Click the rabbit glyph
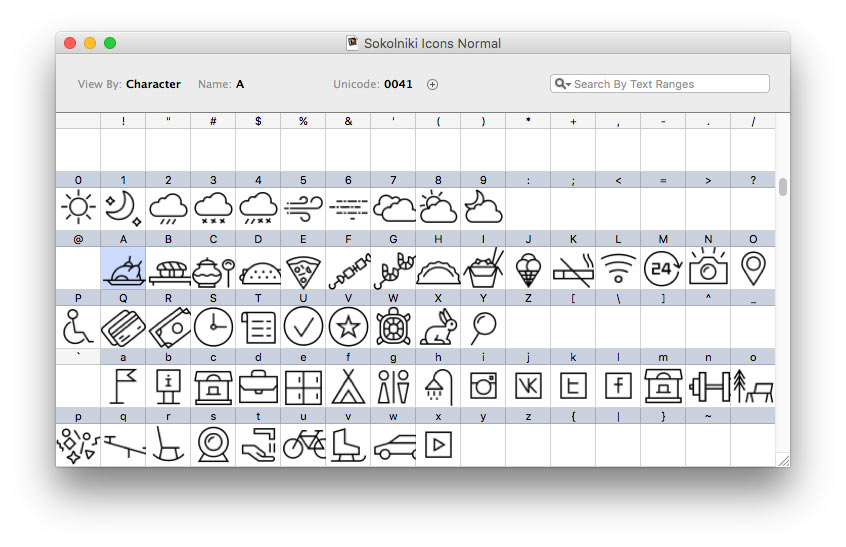The image size is (846, 547). [x=438, y=326]
